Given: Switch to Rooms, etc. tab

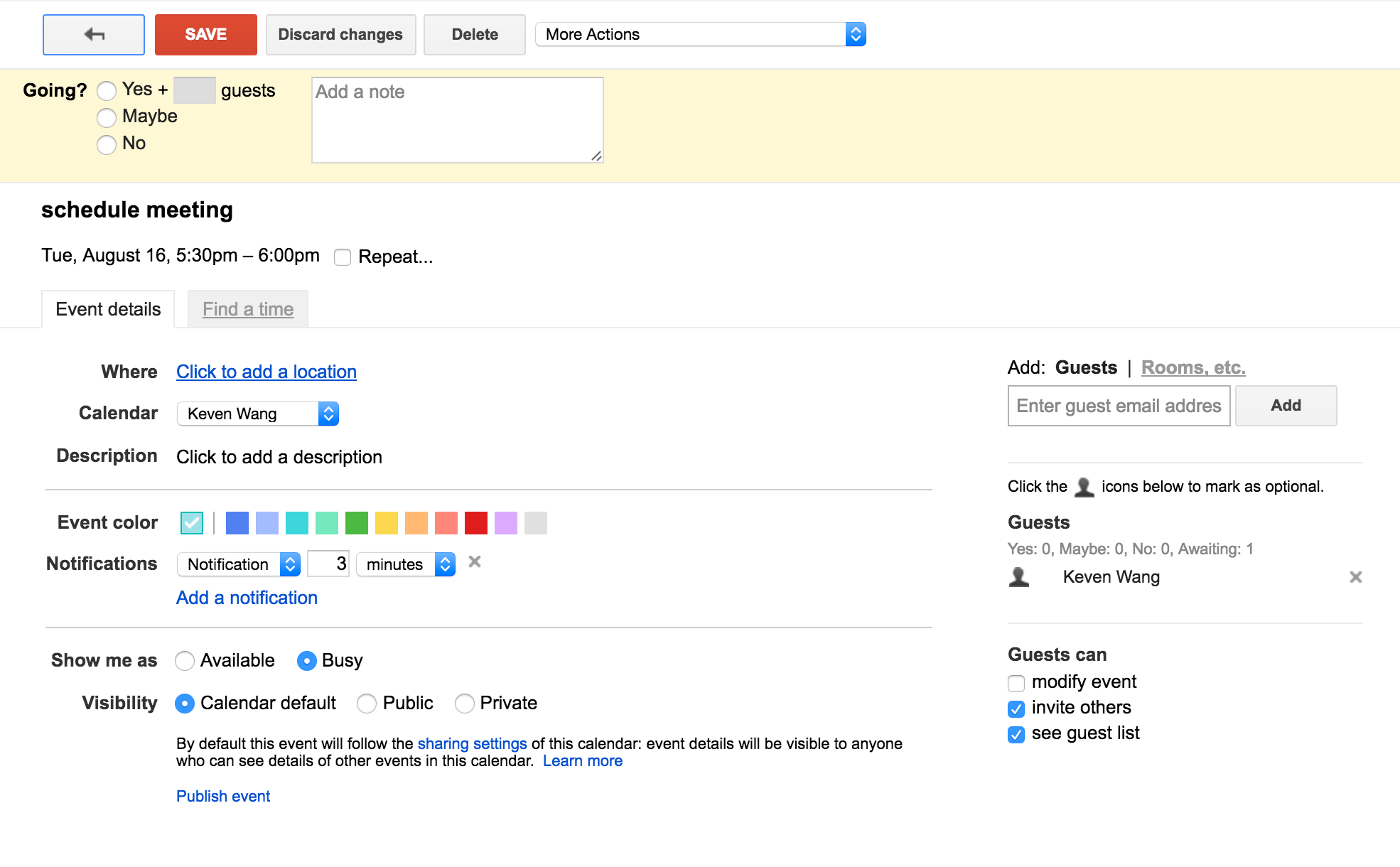Looking at the screenshot, I should click(1192, 367).
